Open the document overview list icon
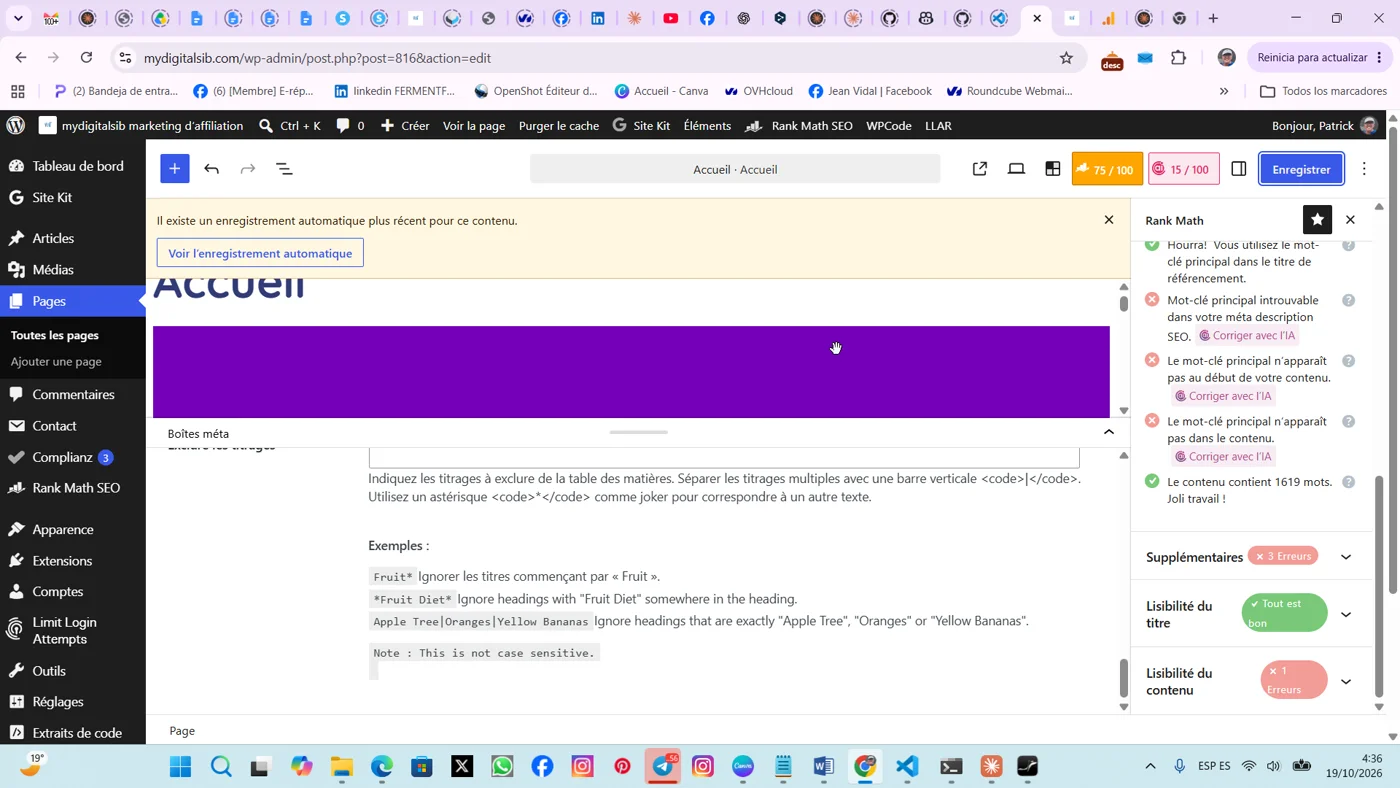Image resolution: width=1400 pixels, height=788 pixels. [284, 169]
